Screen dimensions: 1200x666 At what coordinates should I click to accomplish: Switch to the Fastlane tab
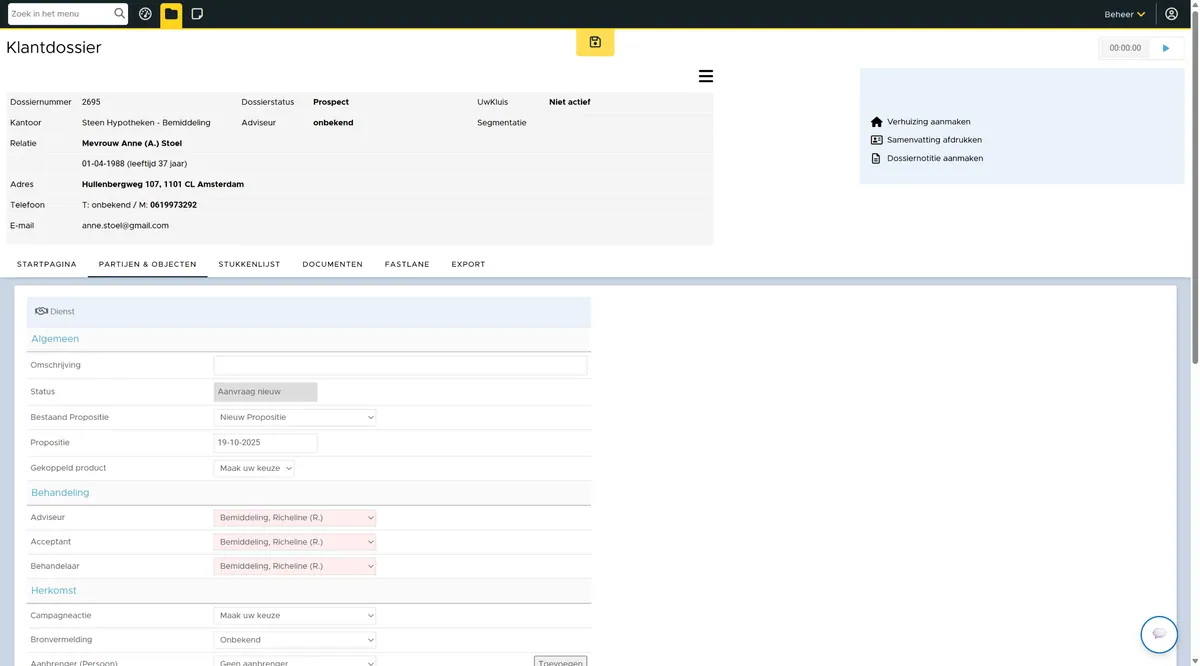coord(407,264)
